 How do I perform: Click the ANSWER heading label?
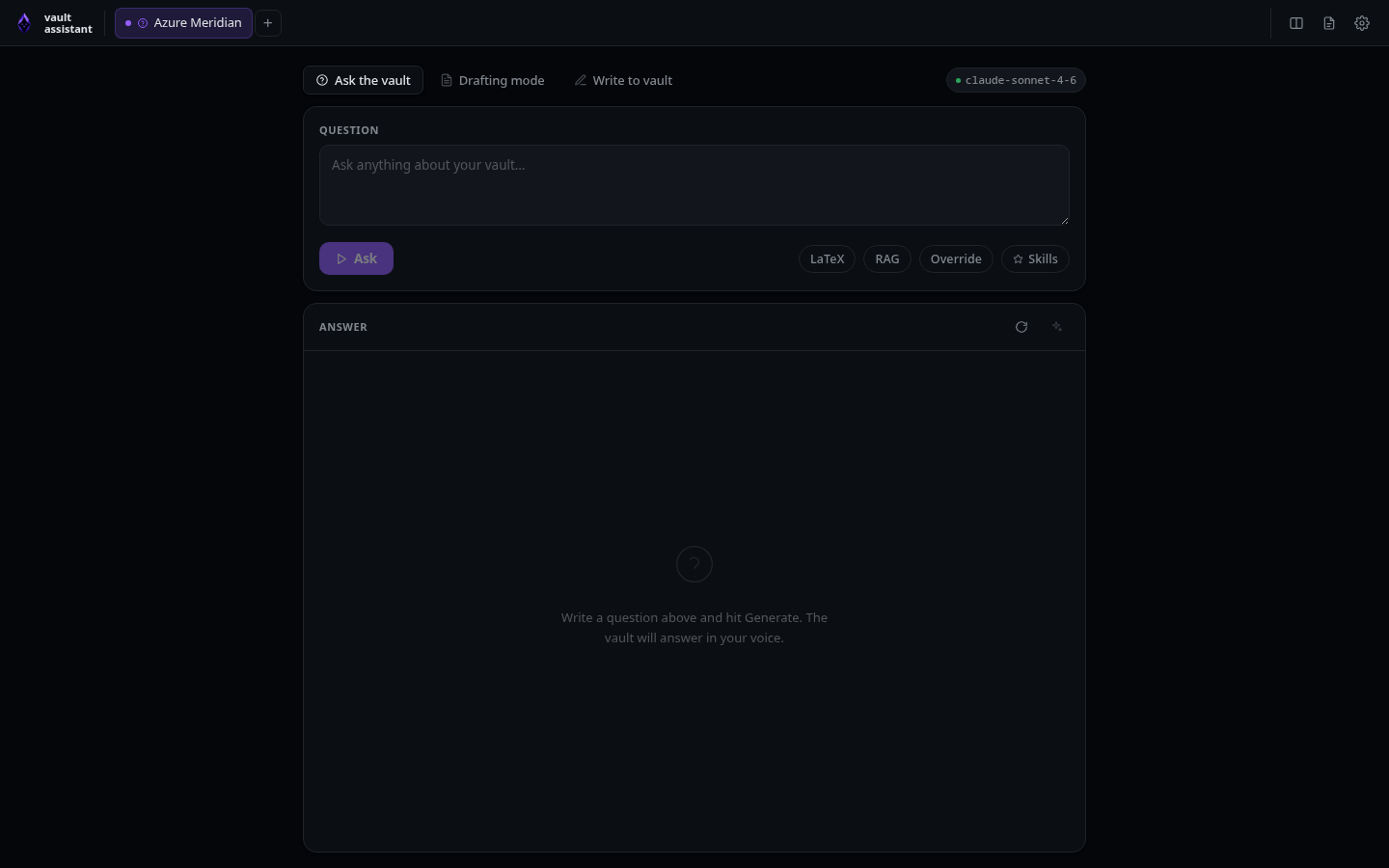coord(343,327)
